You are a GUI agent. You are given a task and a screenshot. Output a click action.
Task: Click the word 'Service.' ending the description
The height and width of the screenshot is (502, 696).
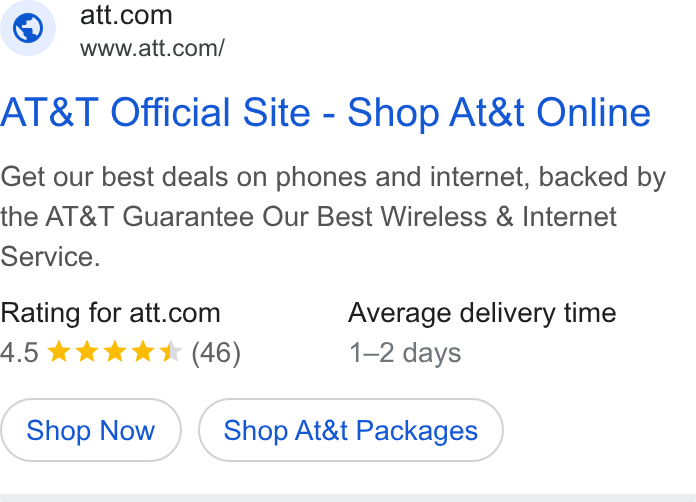click(x=50, y=257)
